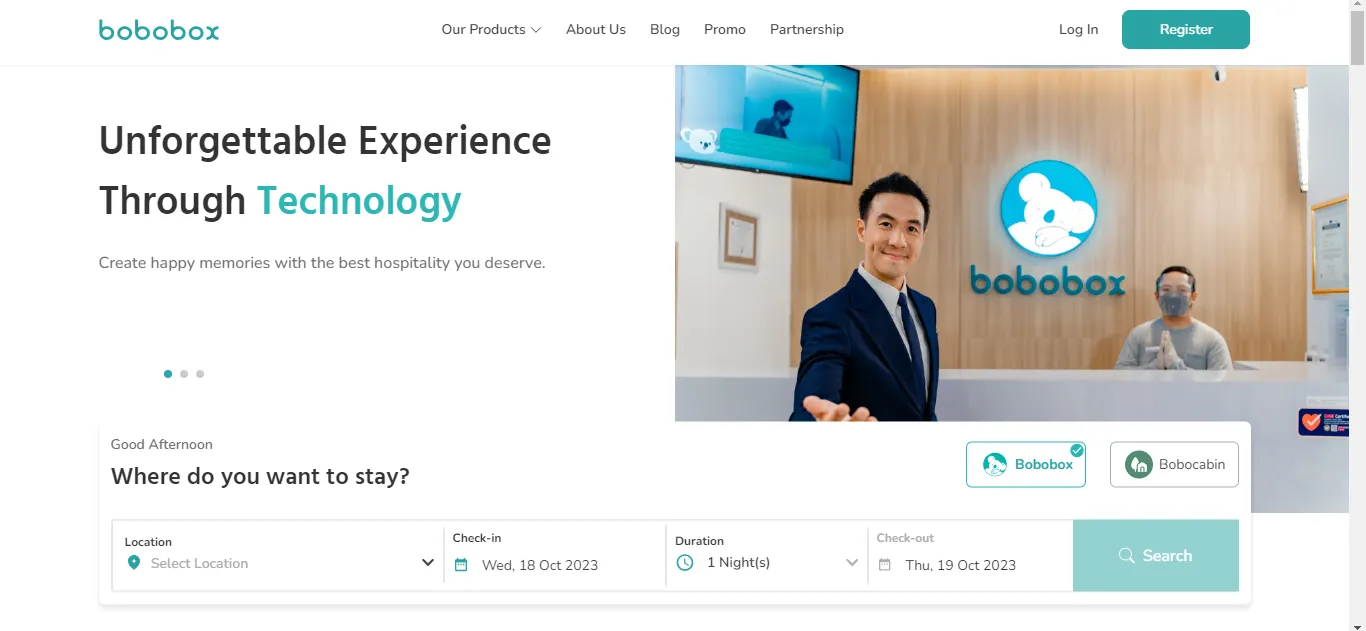Click the Check-in date field
Viewport: 1366px width, 631px height.
555,556
